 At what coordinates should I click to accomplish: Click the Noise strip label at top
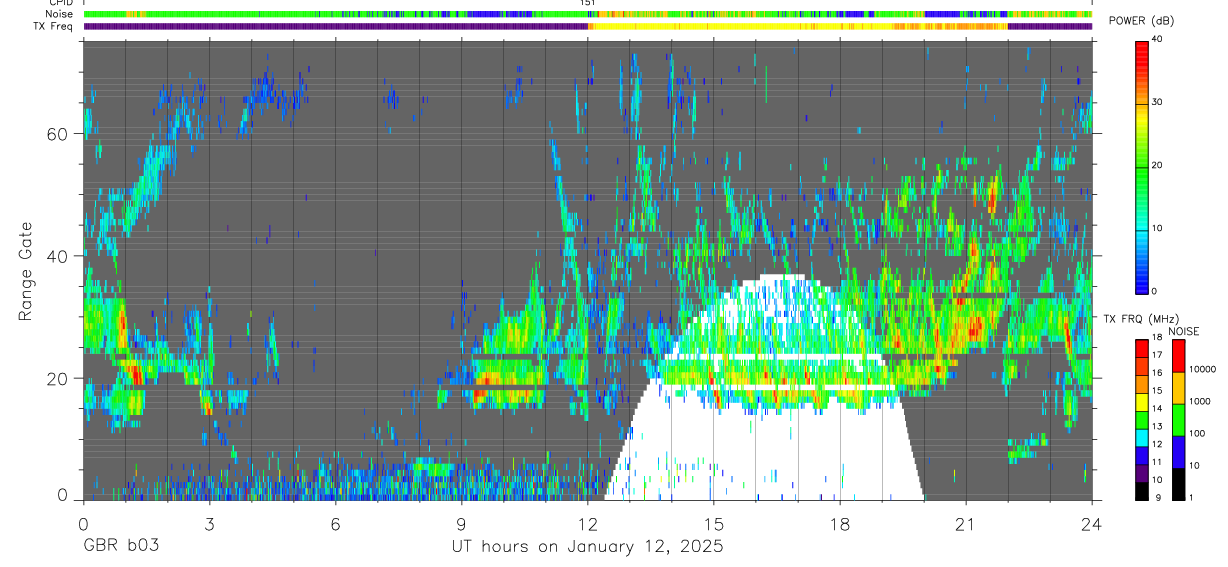[x=60, y=14]
